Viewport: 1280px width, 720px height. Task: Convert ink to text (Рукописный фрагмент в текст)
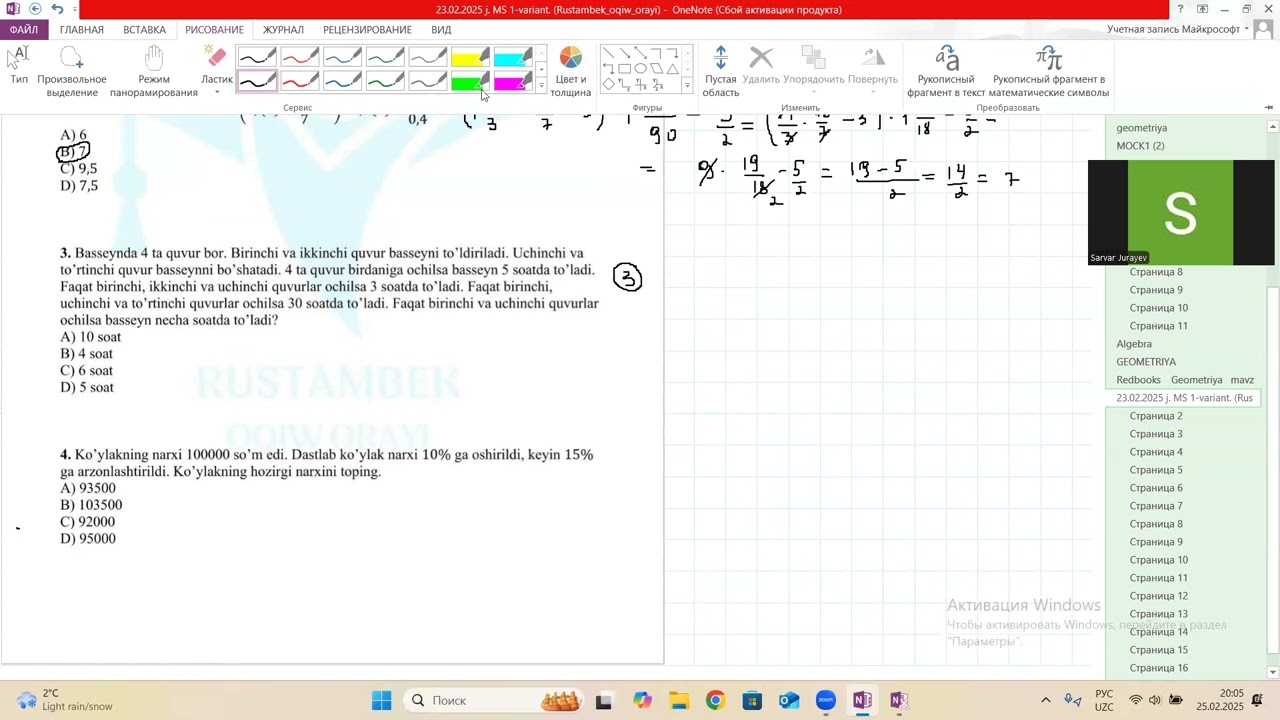[946, 71]
